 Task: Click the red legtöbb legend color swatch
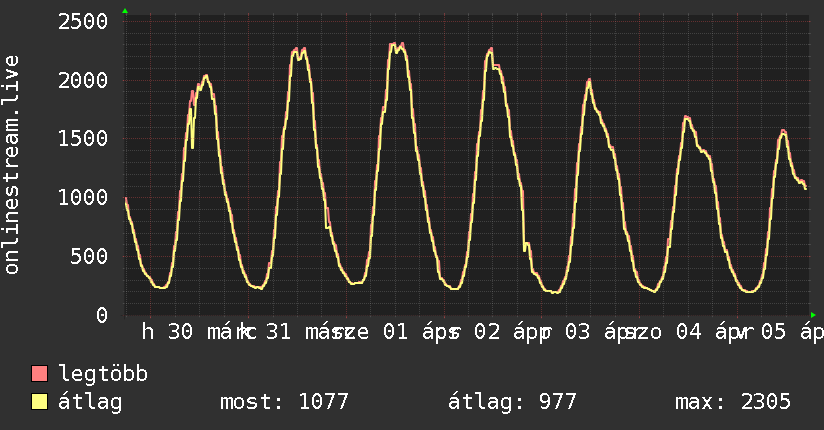pos(40,374)
